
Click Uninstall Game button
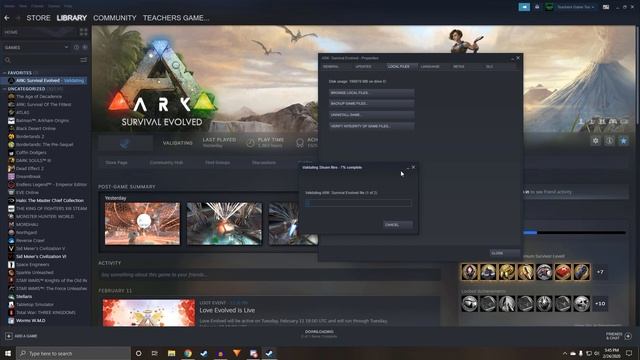[x=371, y=115]
